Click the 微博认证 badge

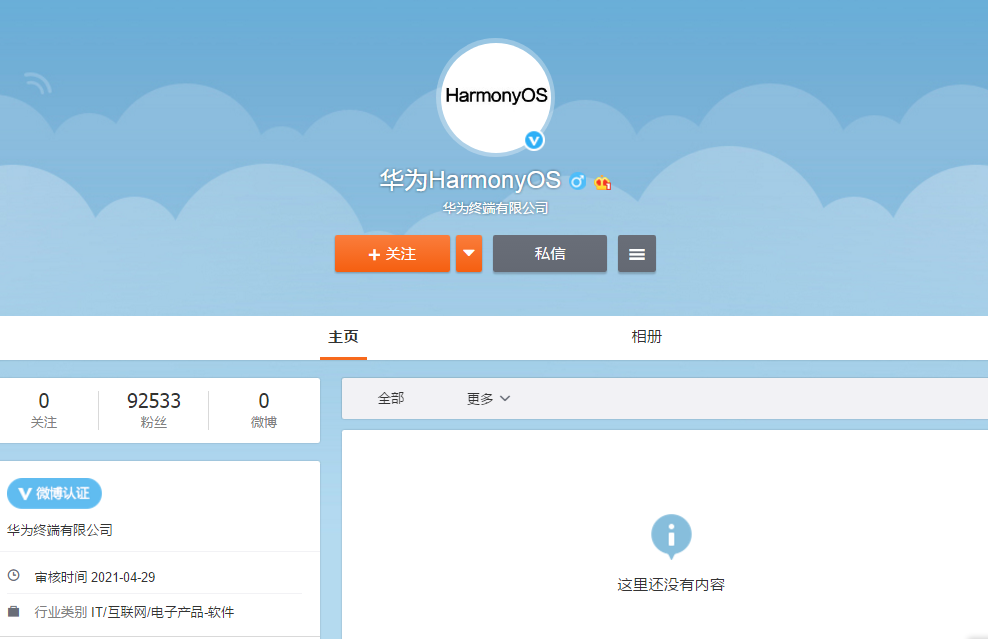(54, 493)
